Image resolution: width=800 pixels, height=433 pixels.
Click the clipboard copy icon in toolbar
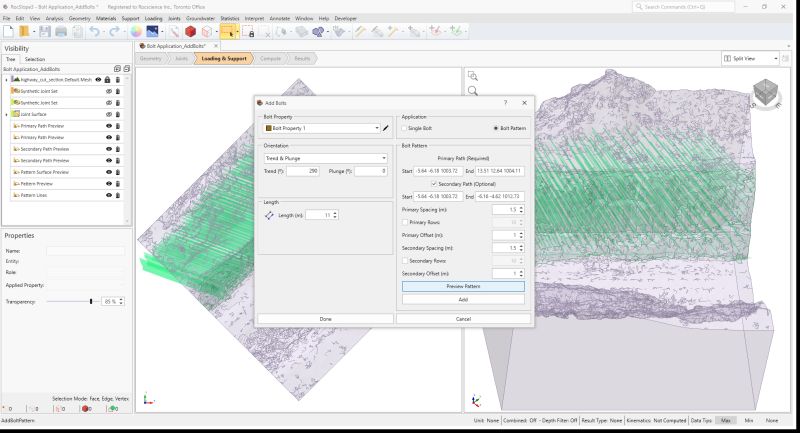click(77, 32)
